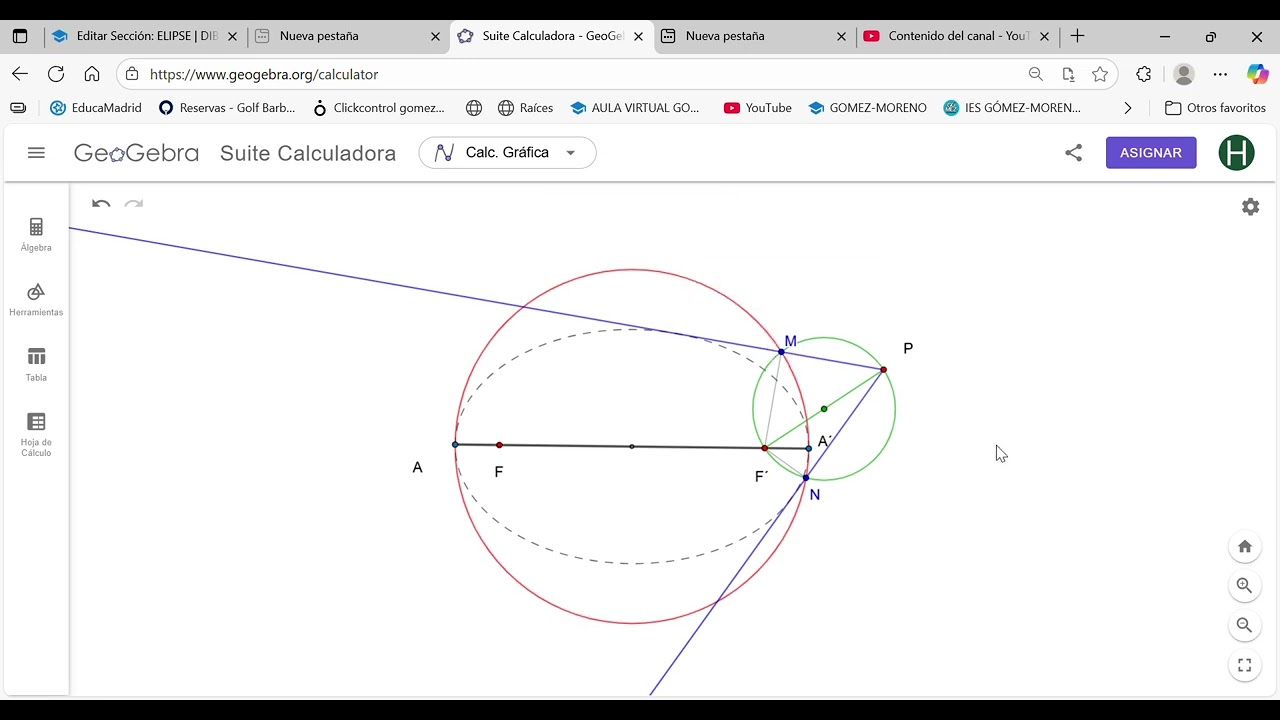
Task: Open GOMEZ-MORENO bookmark
Action: (x=867, y=108)
